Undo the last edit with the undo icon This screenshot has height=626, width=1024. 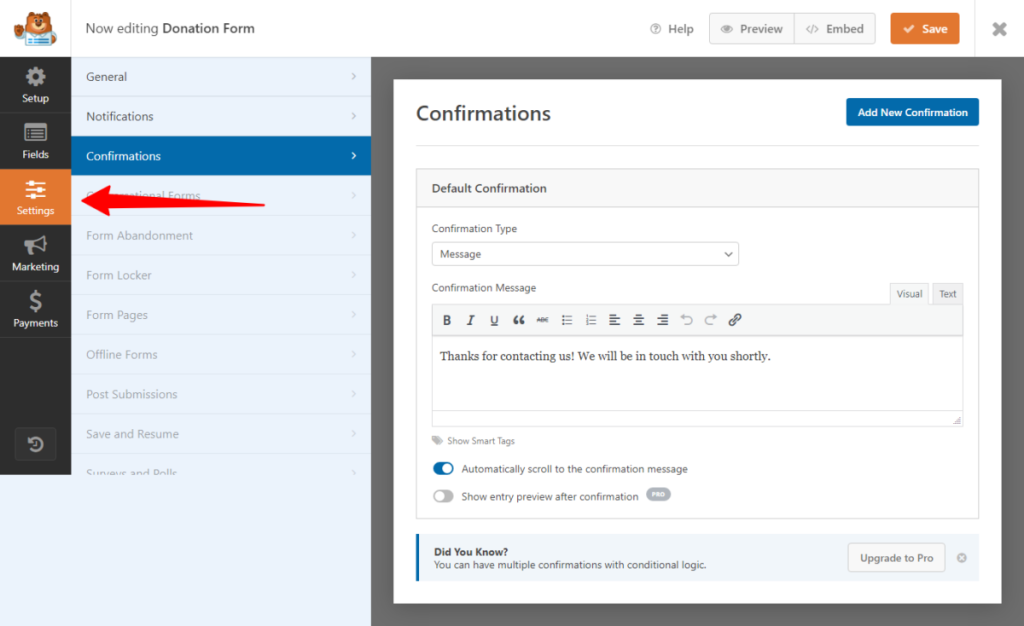[686, 320]
